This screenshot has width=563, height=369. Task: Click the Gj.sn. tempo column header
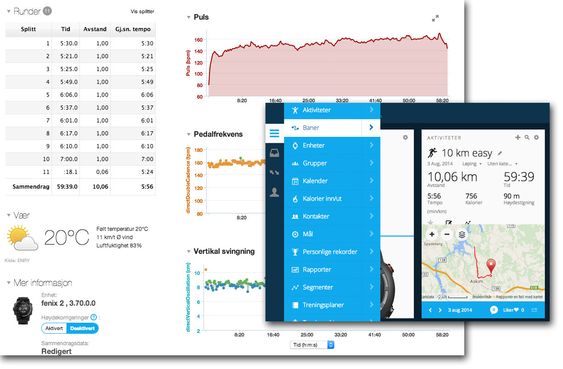(133, 29)
